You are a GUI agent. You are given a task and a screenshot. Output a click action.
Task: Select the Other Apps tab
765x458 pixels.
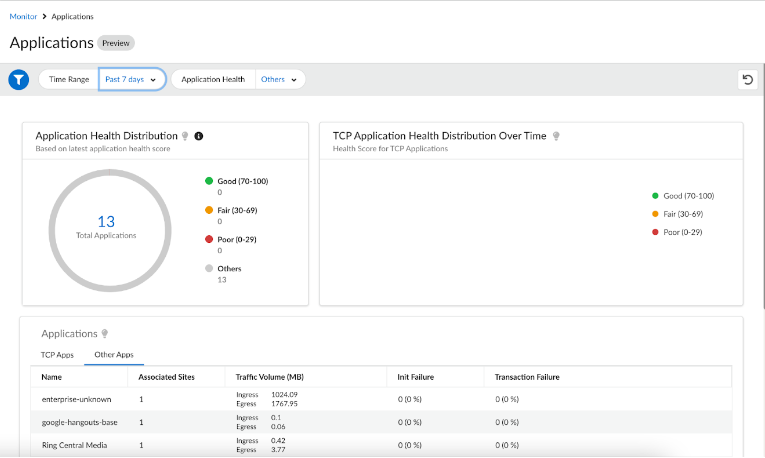click(x=114, y=355)
